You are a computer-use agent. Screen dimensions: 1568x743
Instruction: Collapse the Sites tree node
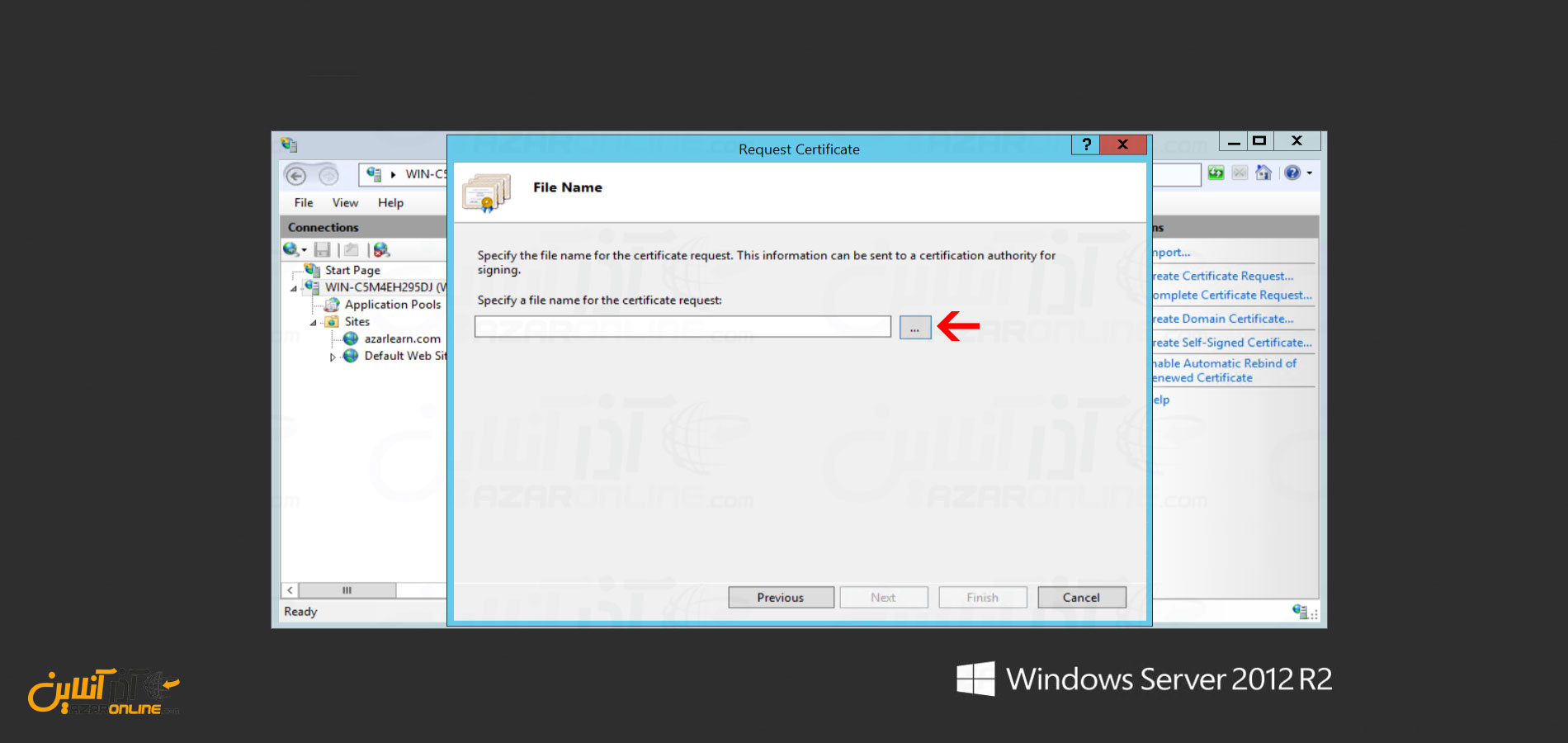point(313,323)
